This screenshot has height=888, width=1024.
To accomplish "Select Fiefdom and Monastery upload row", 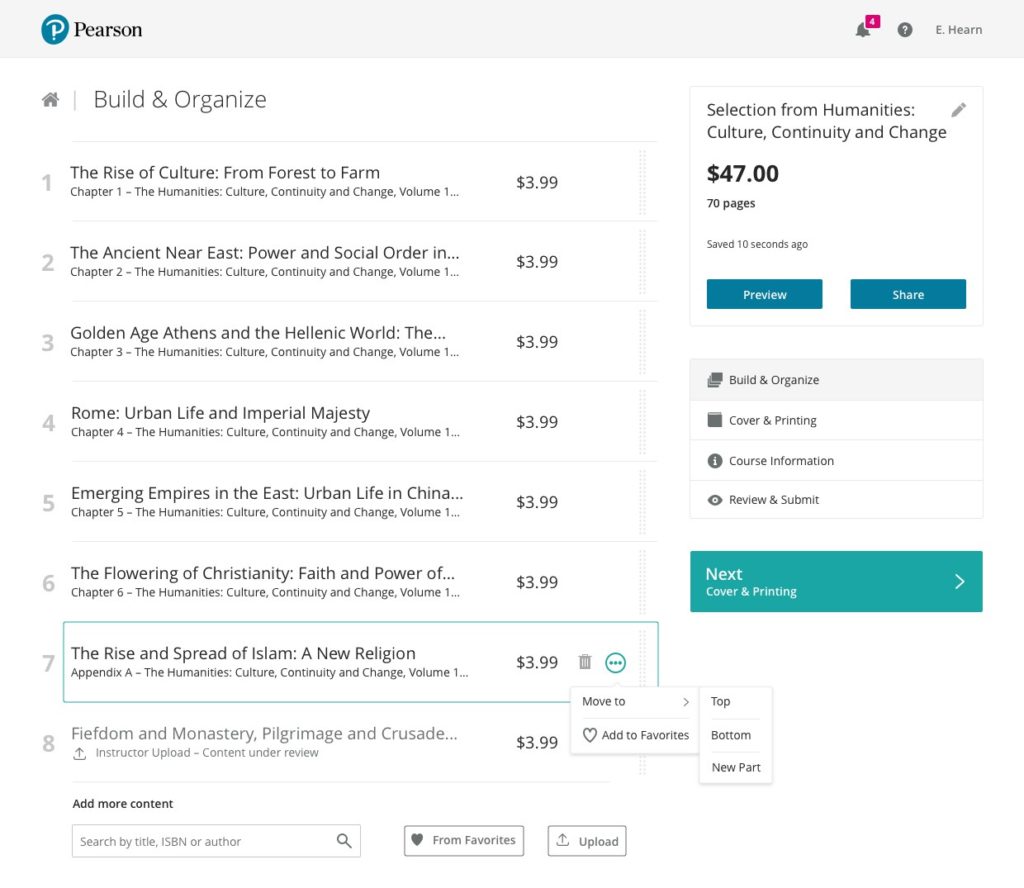I will [340, 742].
